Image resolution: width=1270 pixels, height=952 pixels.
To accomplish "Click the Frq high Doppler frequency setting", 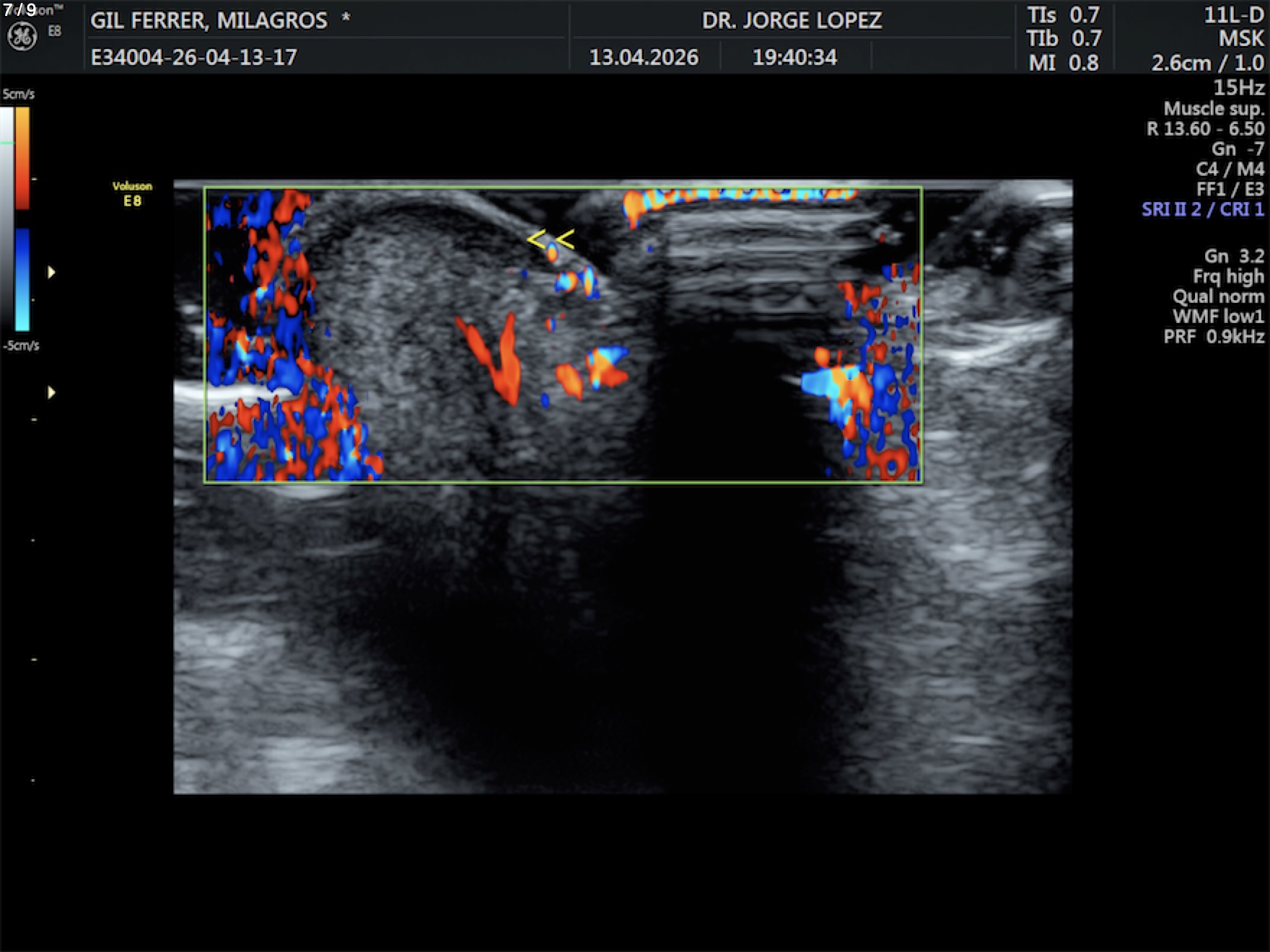I will coord(1227,276).
